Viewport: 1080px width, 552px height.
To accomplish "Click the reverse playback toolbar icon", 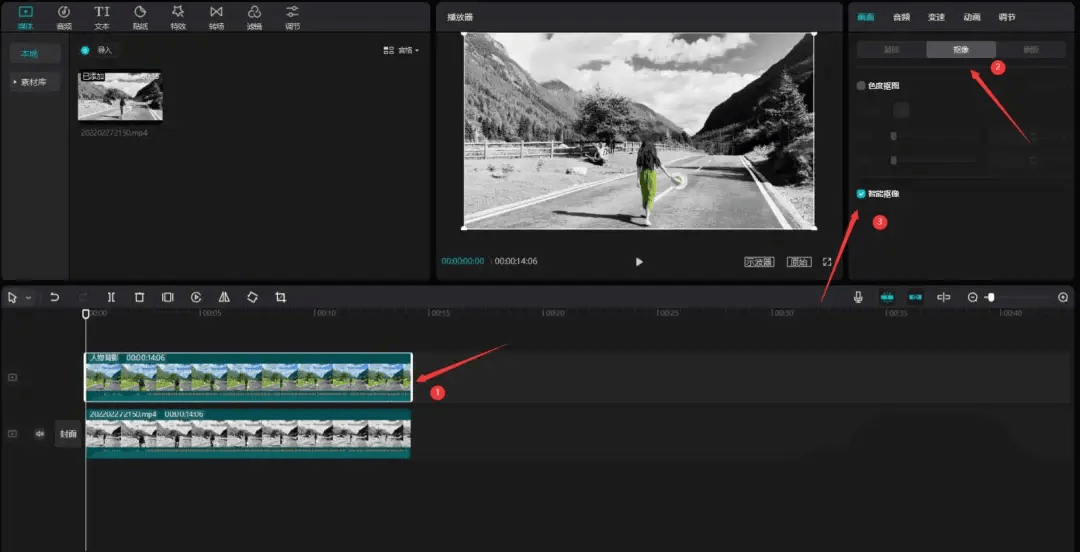I will [196, 297].
